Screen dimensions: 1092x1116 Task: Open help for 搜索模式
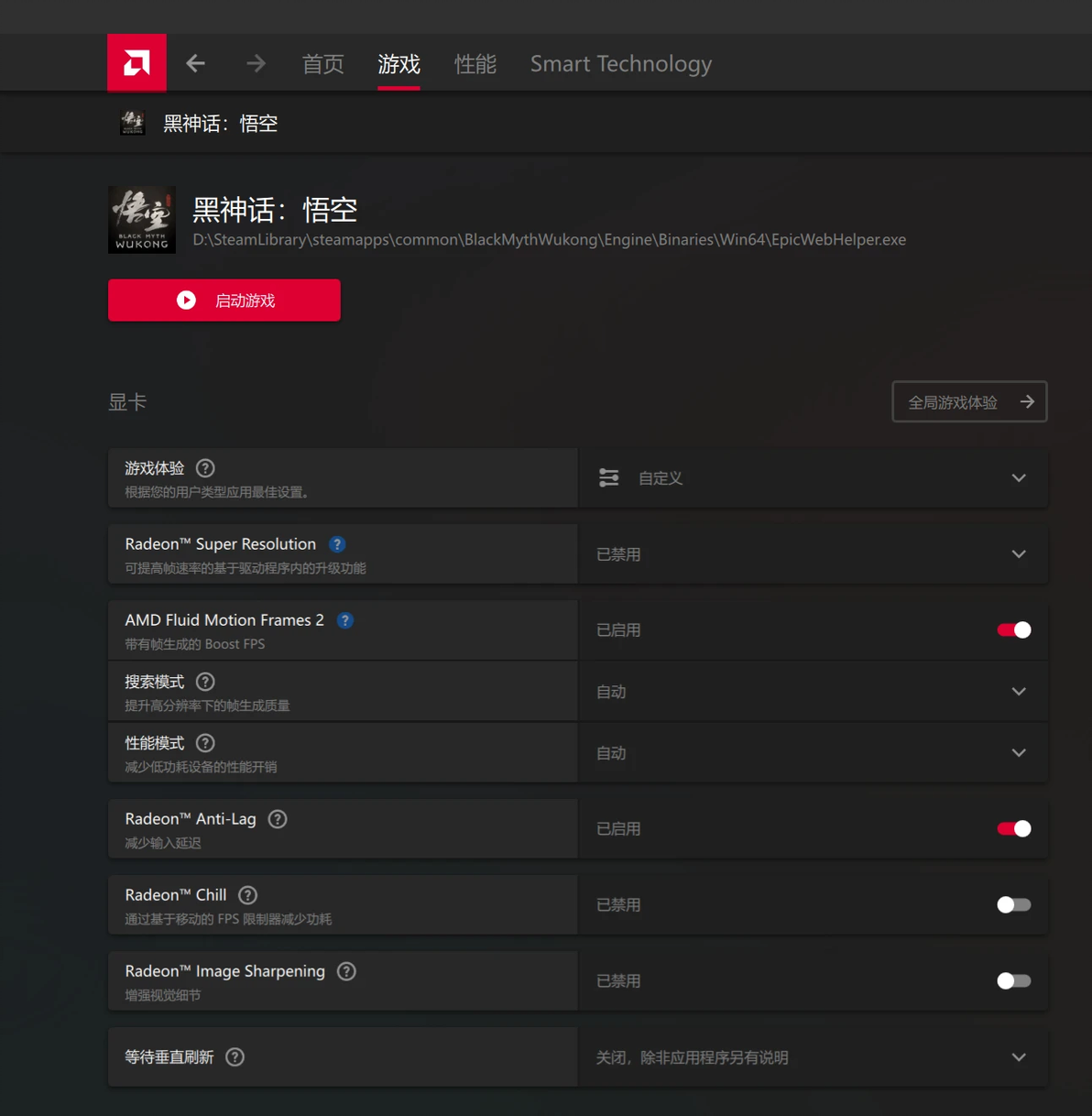coord(205,682)
